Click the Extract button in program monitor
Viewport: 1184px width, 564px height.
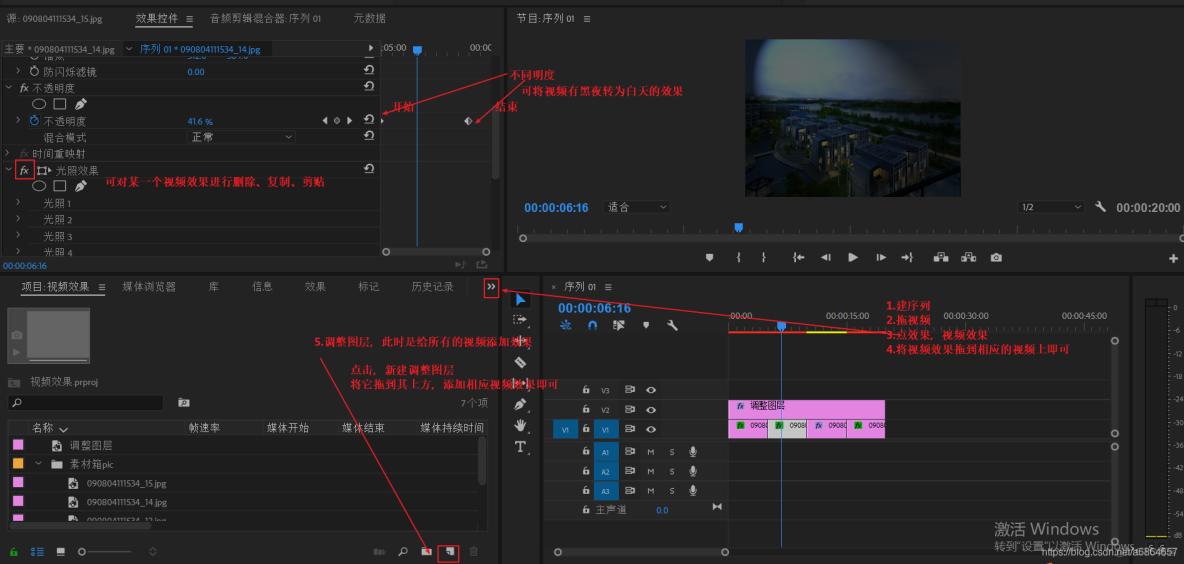(969, 257)
